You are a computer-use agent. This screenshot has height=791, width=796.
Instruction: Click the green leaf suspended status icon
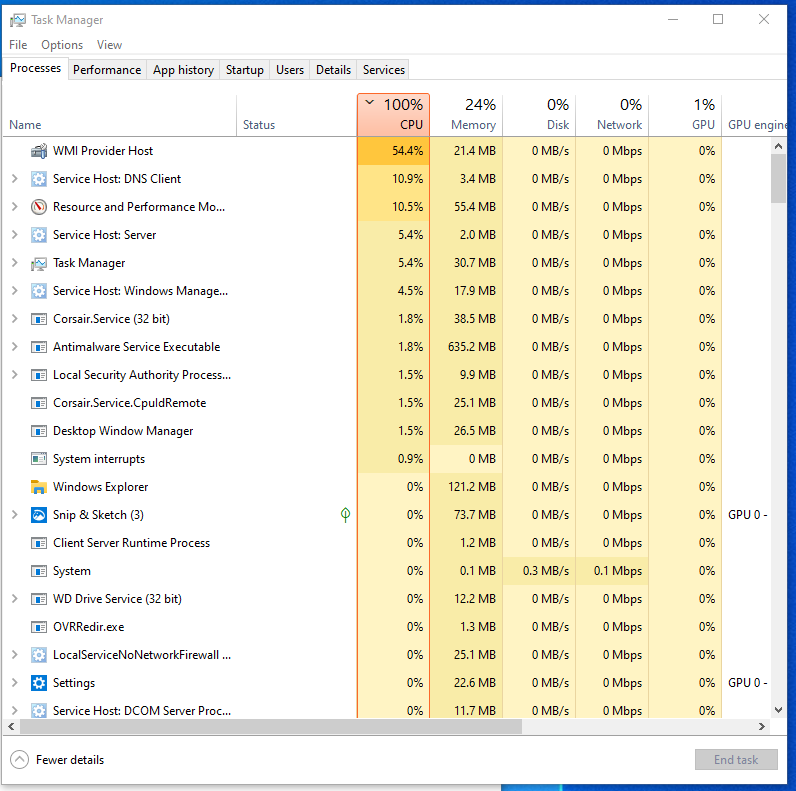(x=345, y=515)
